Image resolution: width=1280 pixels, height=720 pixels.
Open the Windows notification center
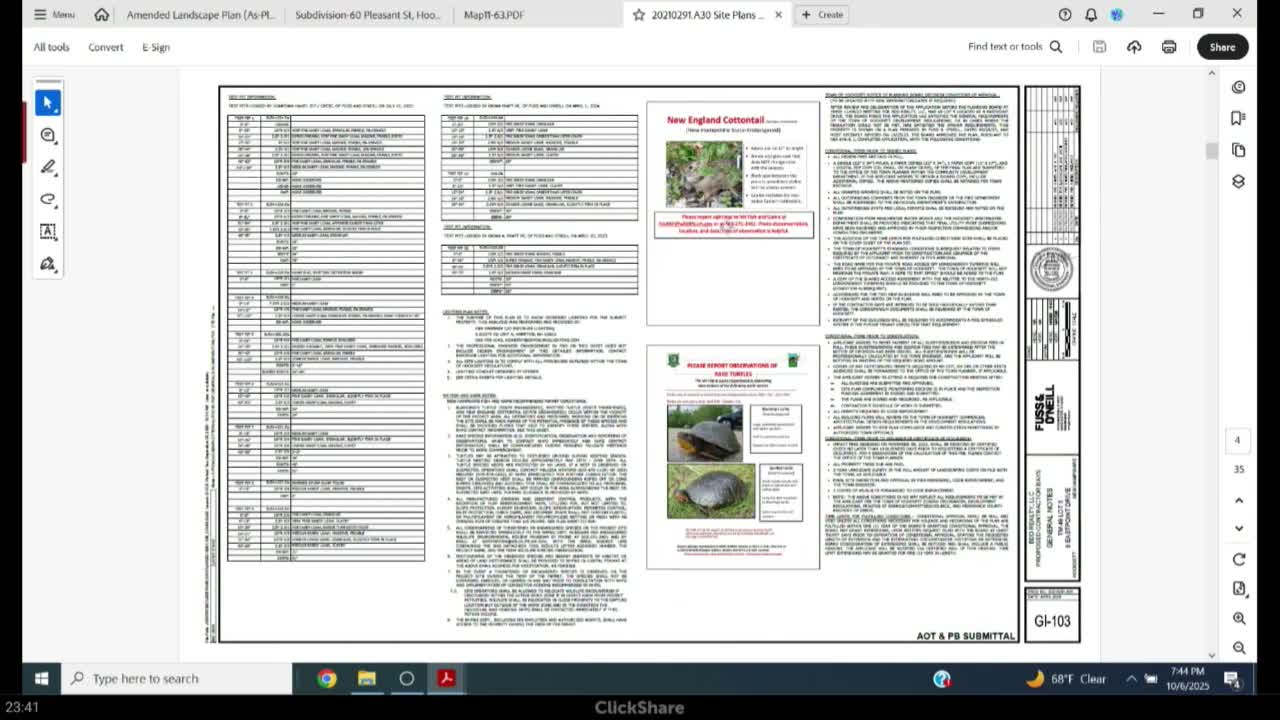point(1233,680)
